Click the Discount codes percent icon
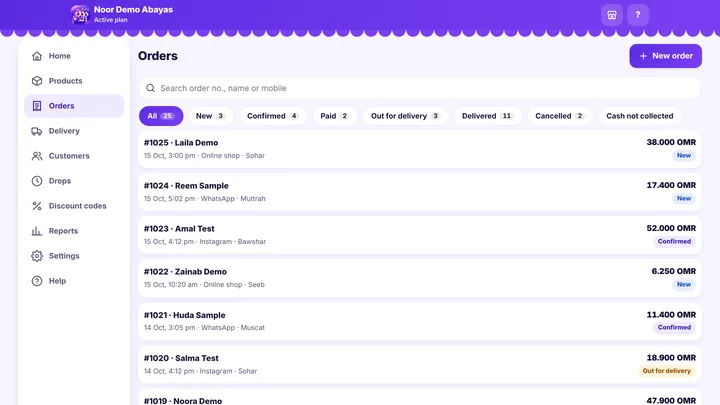Screen dimensions: 720x405 point(37,206)
